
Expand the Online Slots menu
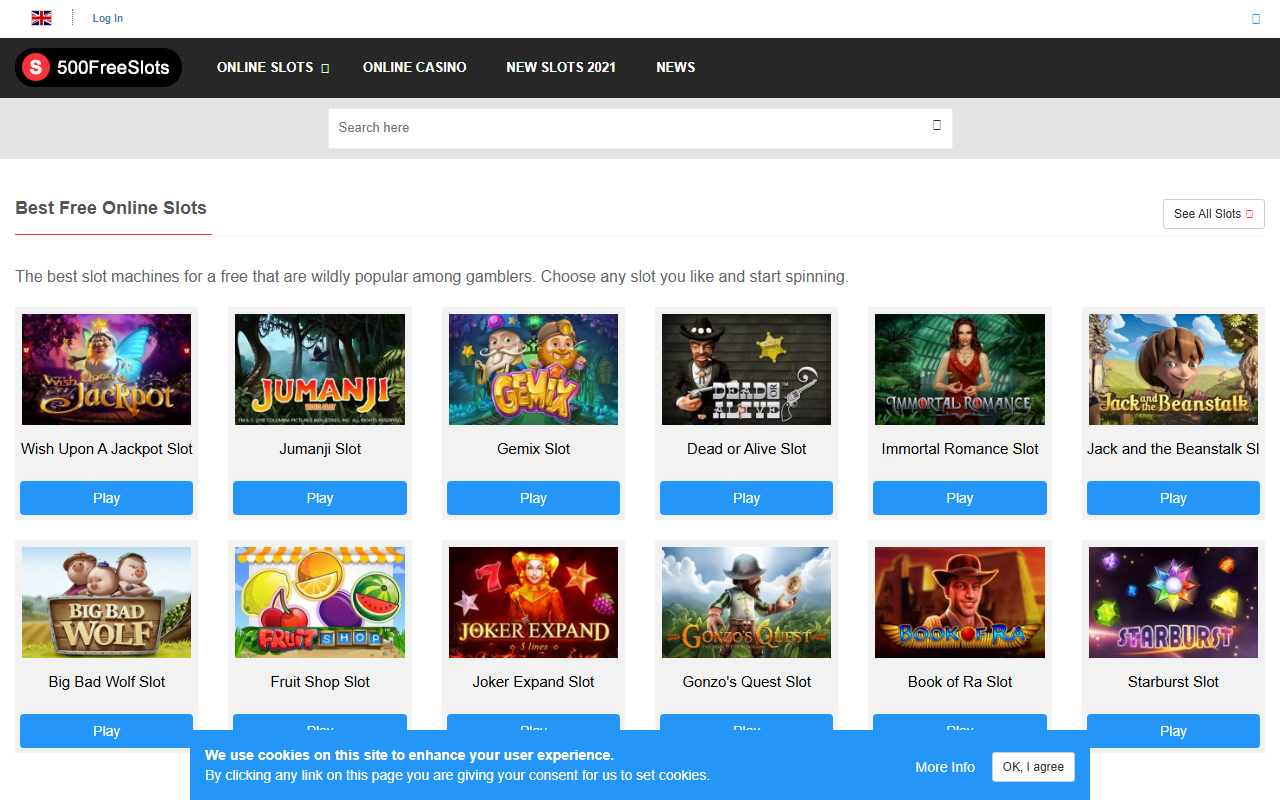pyautogui.click(x=273, y=67)
